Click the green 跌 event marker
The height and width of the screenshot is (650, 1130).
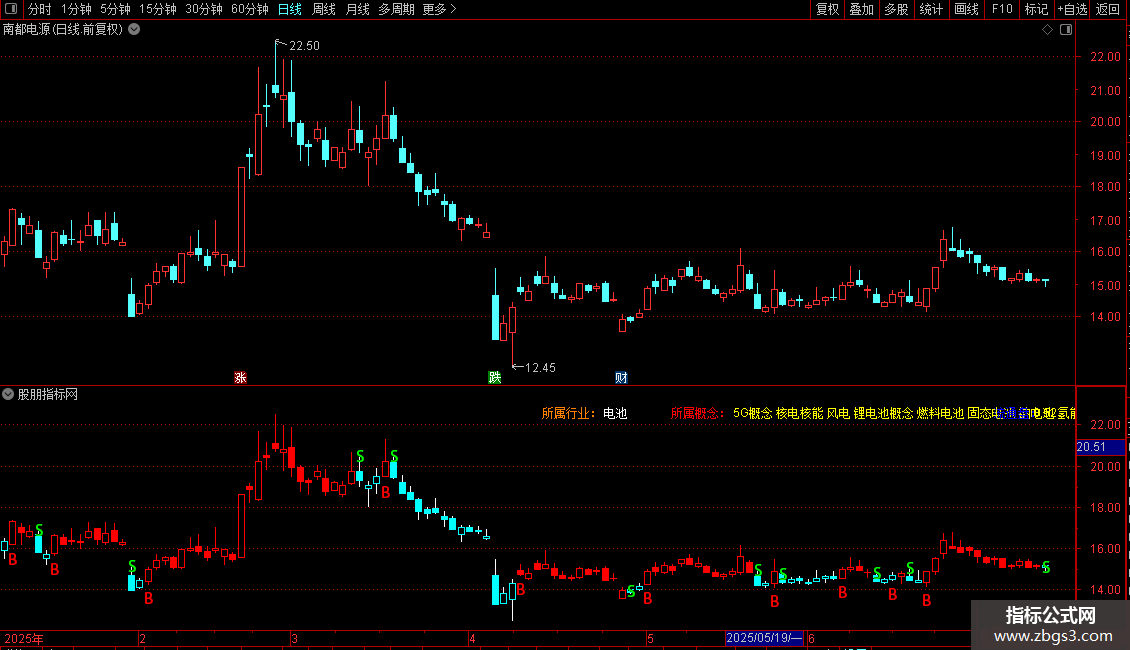[x=494, y=378]
